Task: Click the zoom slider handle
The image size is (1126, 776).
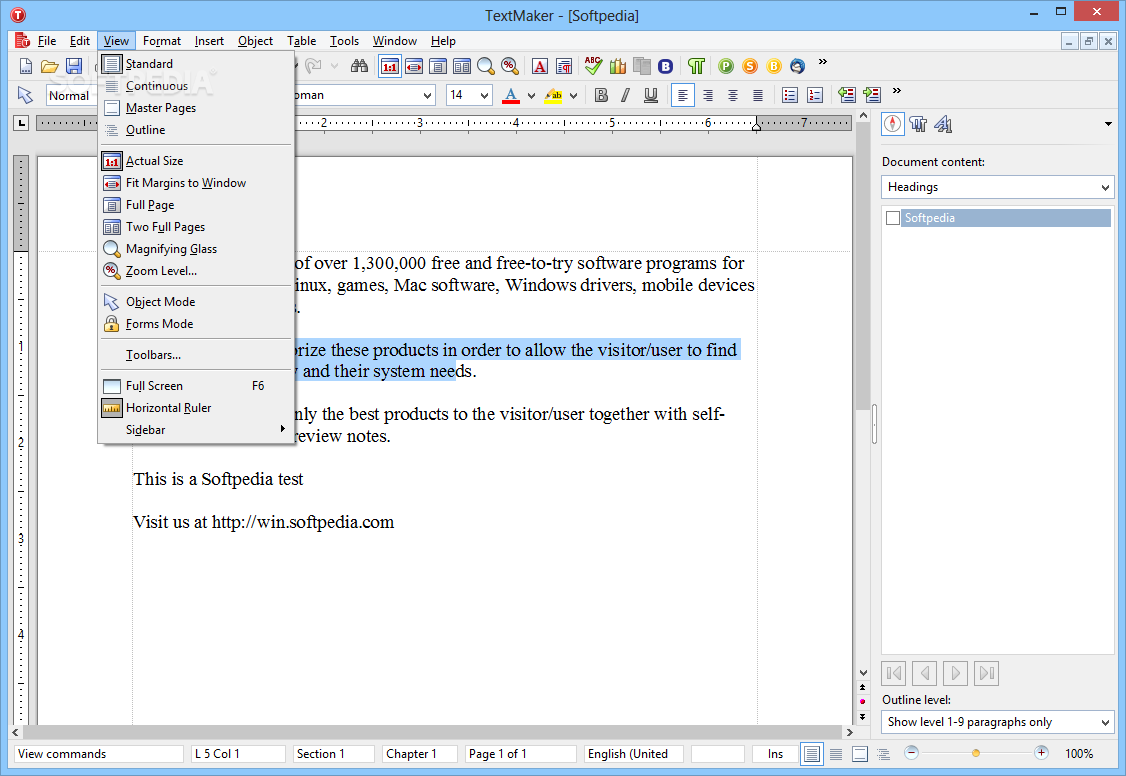Action: [x=976, y=754]
